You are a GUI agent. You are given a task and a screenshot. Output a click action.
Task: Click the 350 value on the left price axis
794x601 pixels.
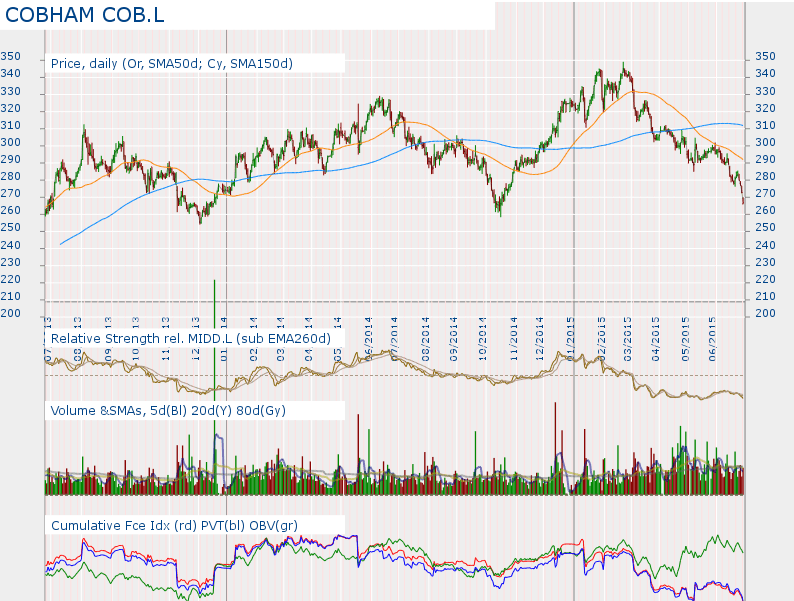tap(11, 56)
